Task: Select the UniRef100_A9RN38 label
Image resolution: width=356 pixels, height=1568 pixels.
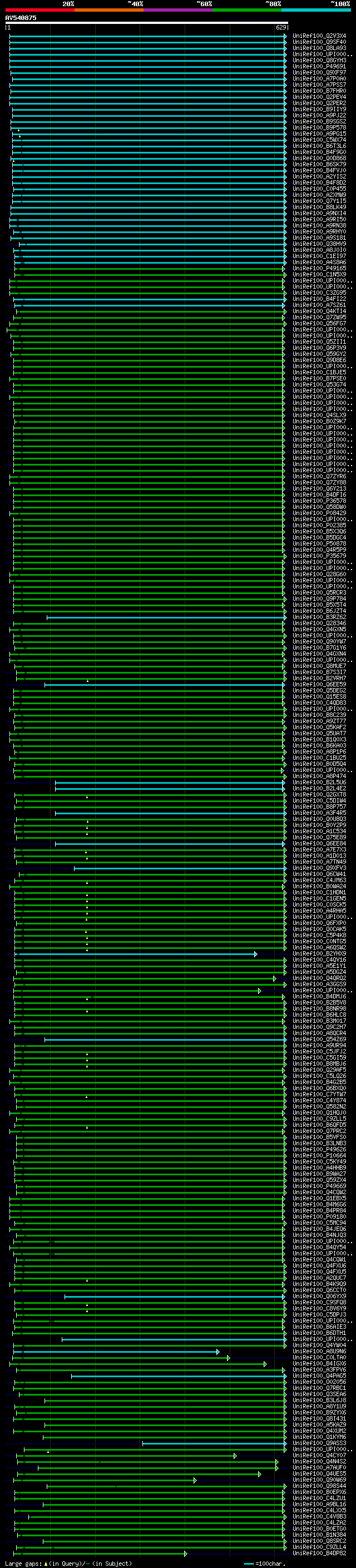Action: [x=319, y=225]
